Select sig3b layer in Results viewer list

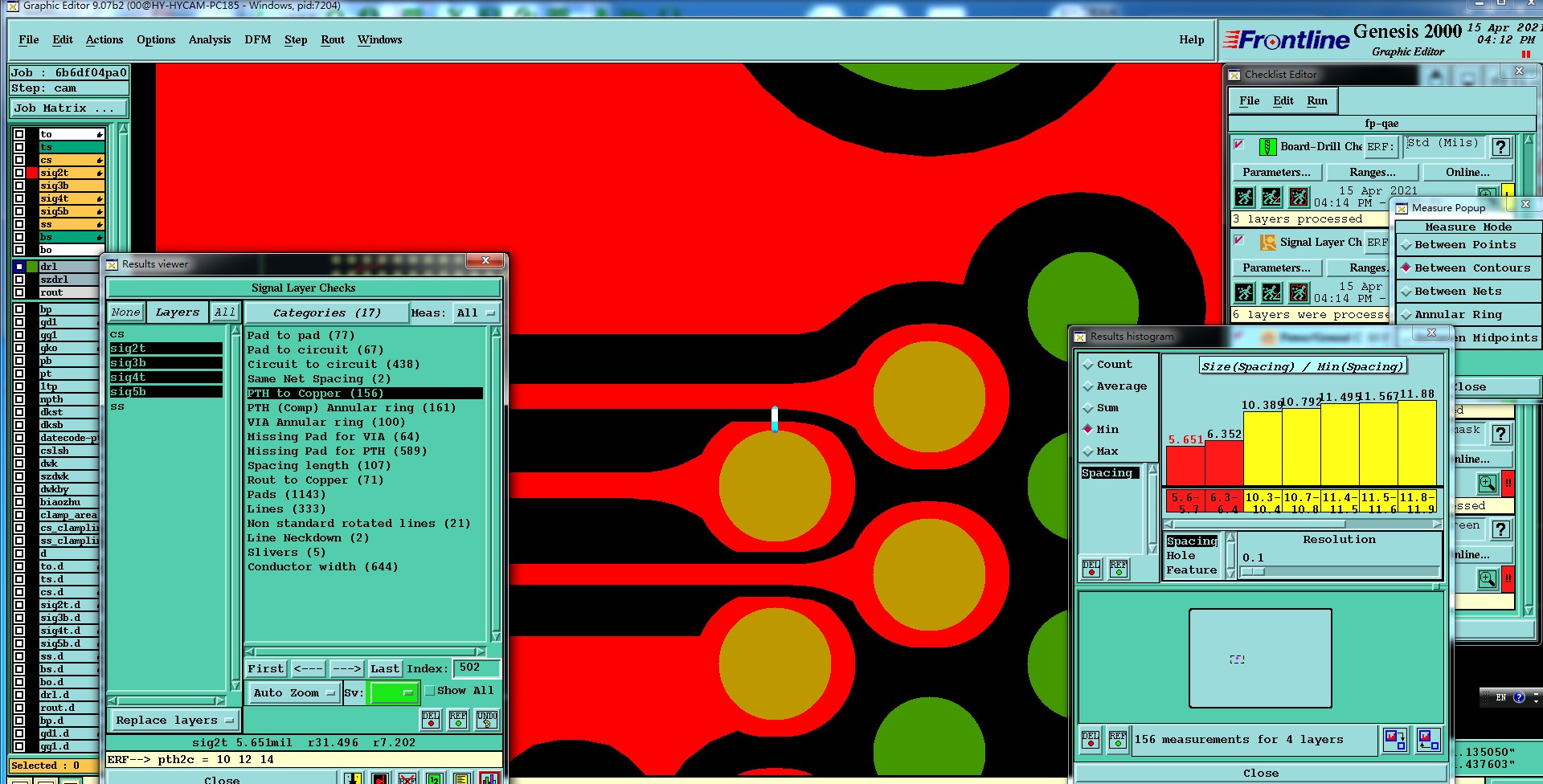click(x=166, y=363)
